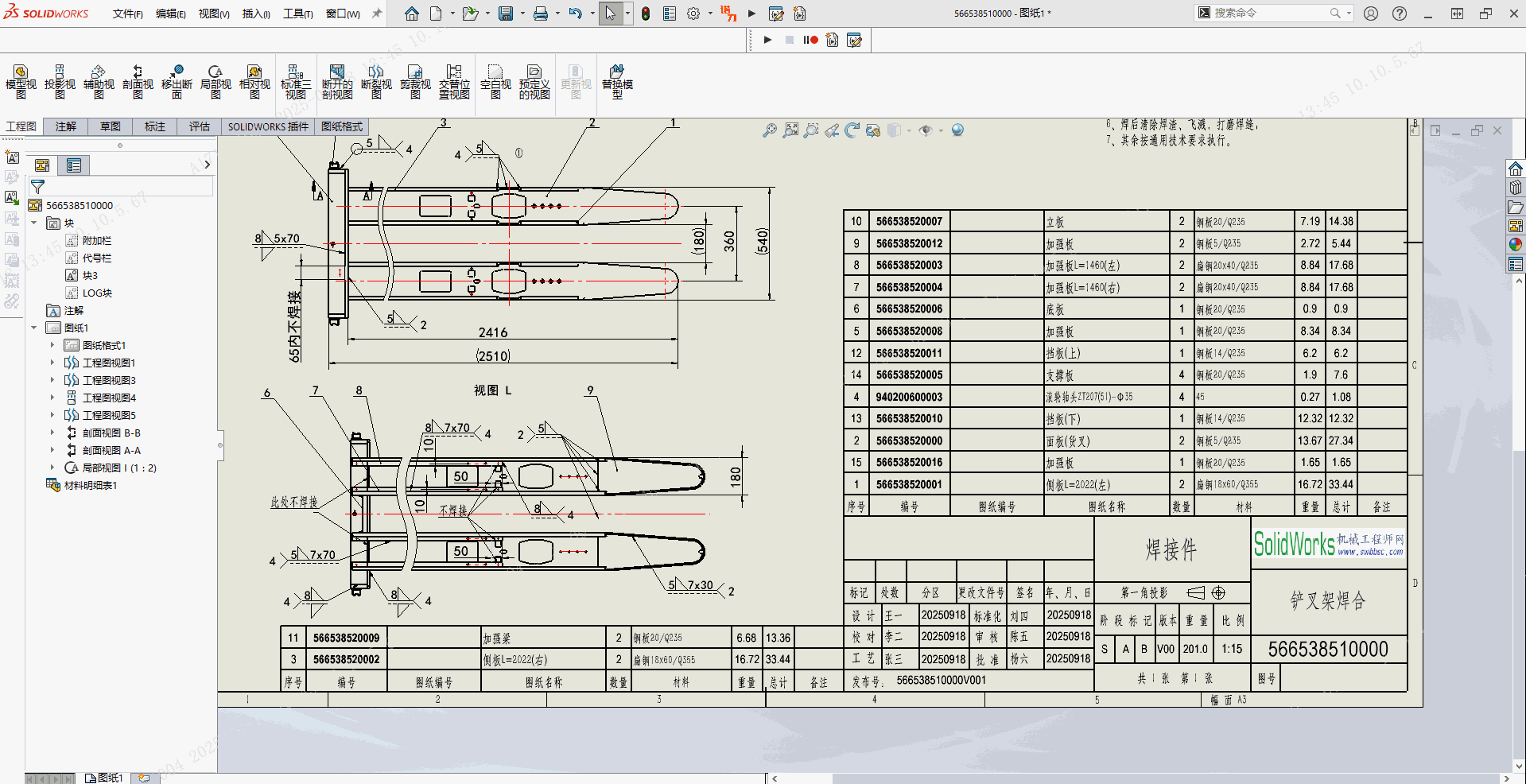1526x784 pixels.
Task: Insert a Break View (断裂视图)
Action: [x=376, y=81]
